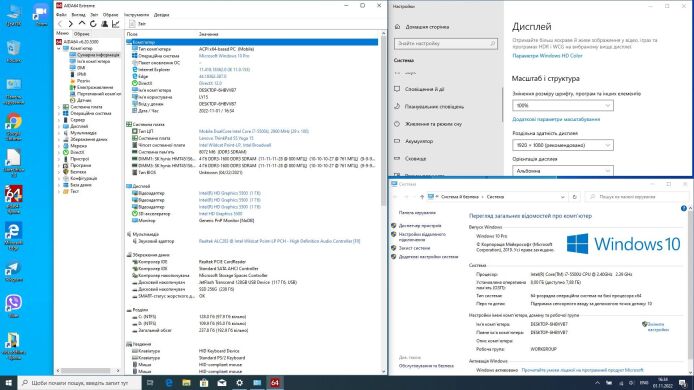Open Microsoft Edge from the taskbar

169,383
